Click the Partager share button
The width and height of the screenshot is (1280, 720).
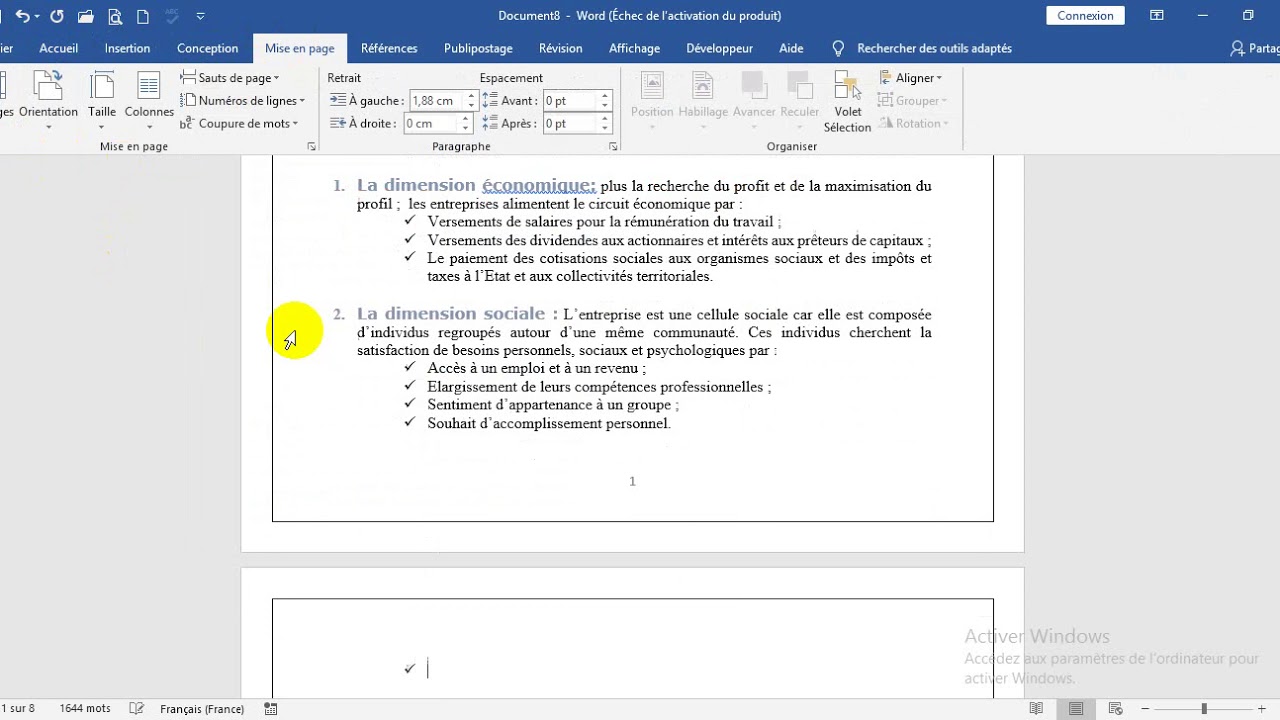1254,48
